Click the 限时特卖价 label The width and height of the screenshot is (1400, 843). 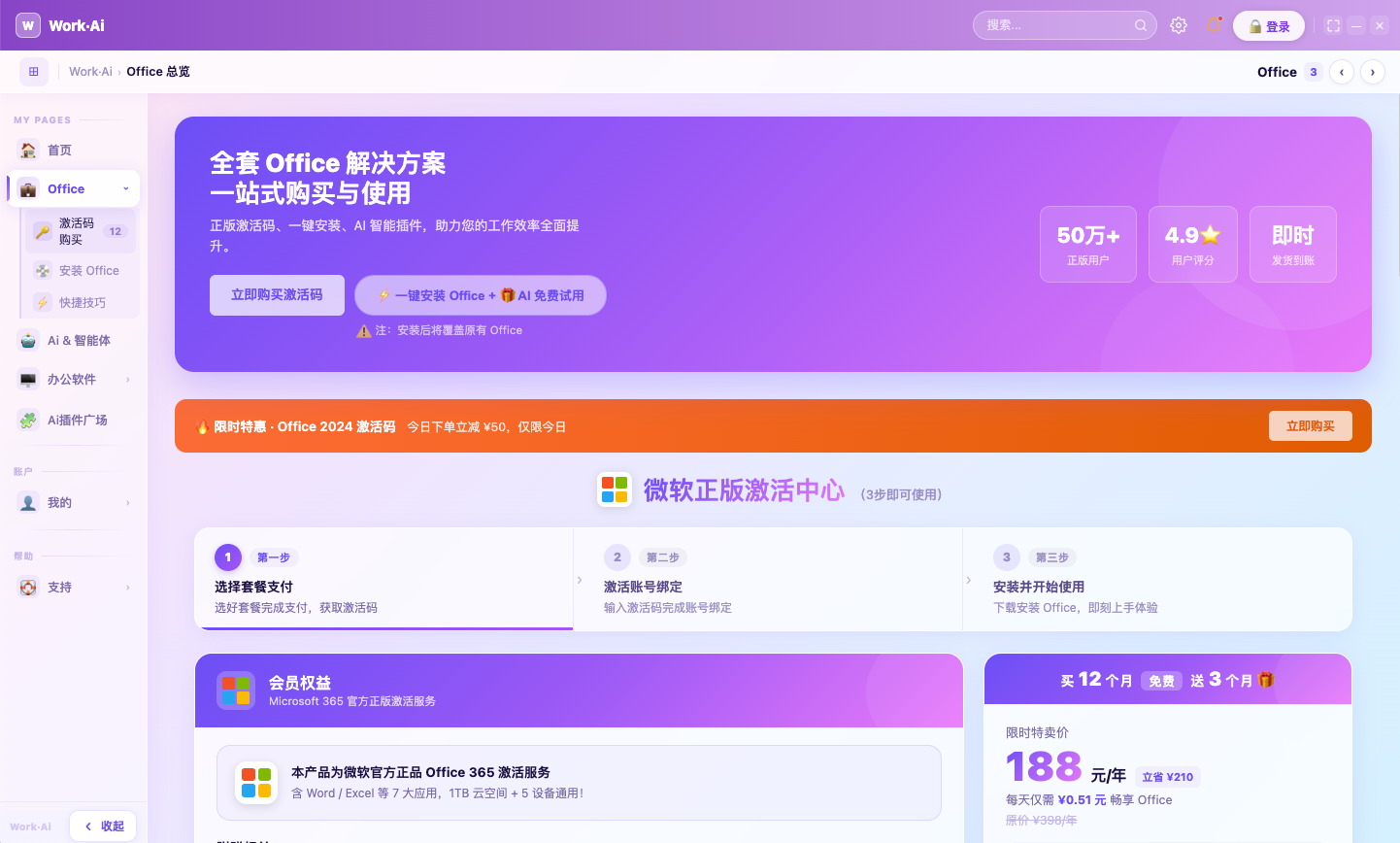pyautogui.click(x=1037, y=732)
